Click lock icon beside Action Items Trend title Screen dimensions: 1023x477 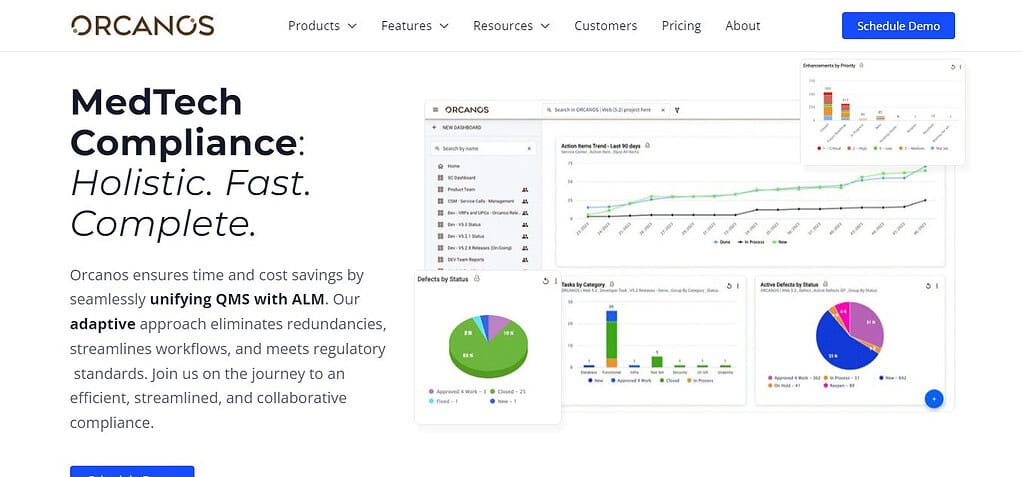647,145
